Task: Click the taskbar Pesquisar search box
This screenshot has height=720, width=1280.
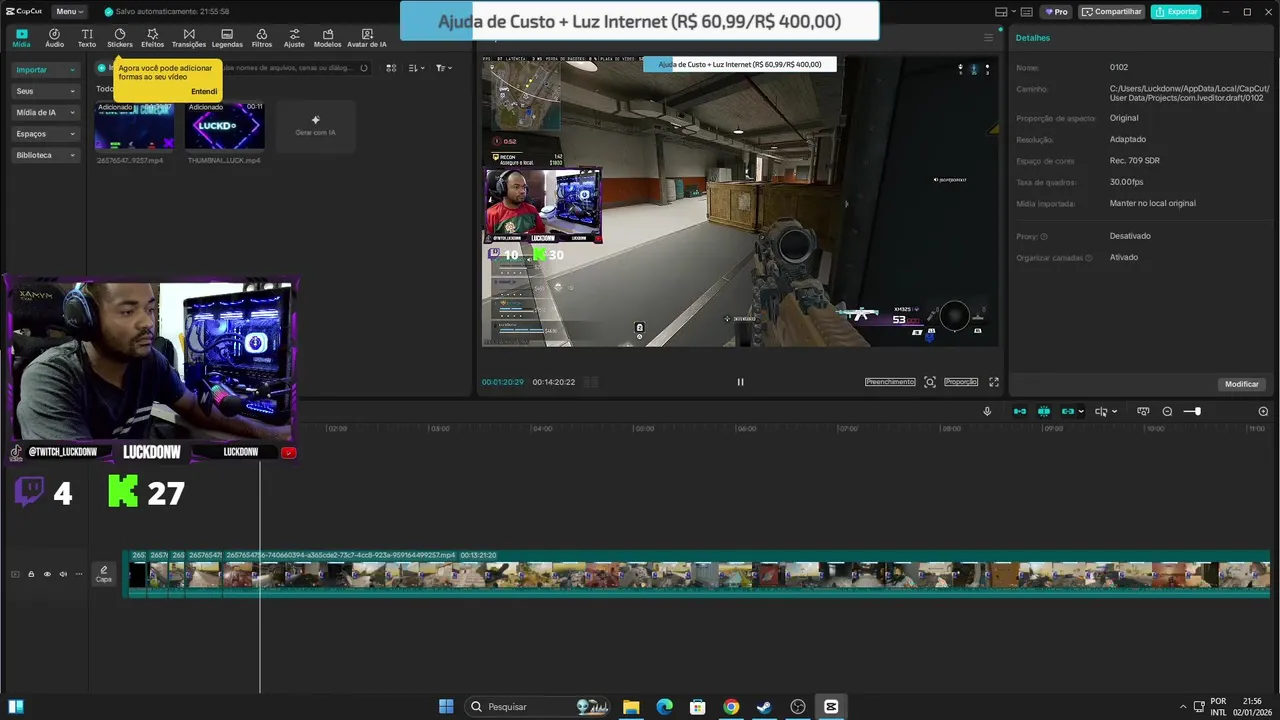Action: tap(539, 707)
